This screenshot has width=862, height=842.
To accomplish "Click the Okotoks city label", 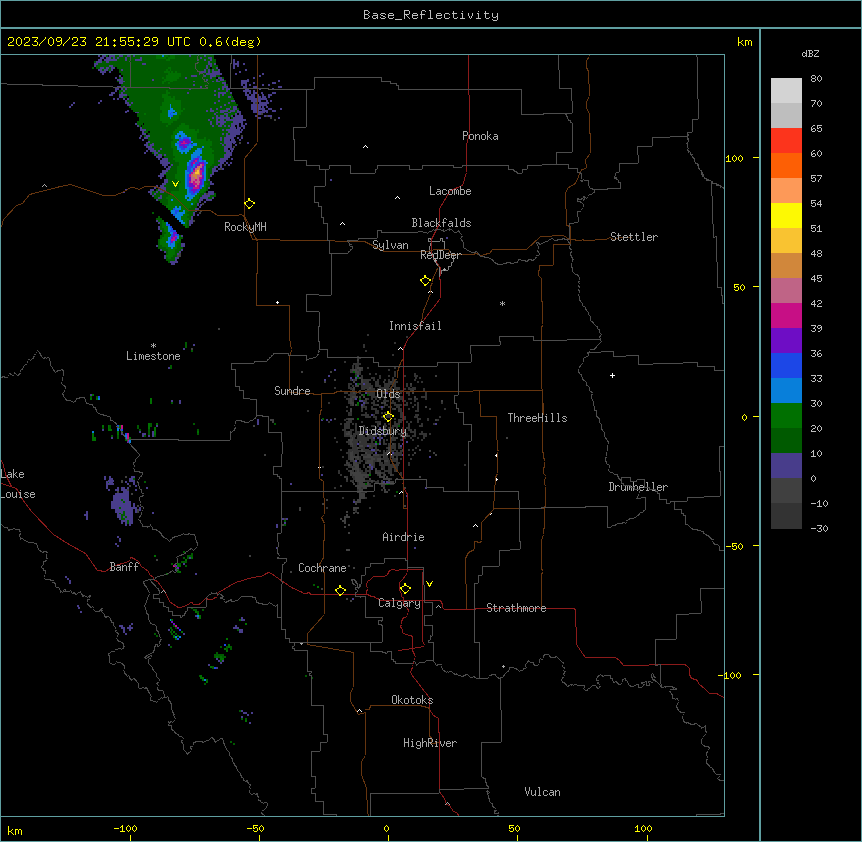I will pos(412,700).
